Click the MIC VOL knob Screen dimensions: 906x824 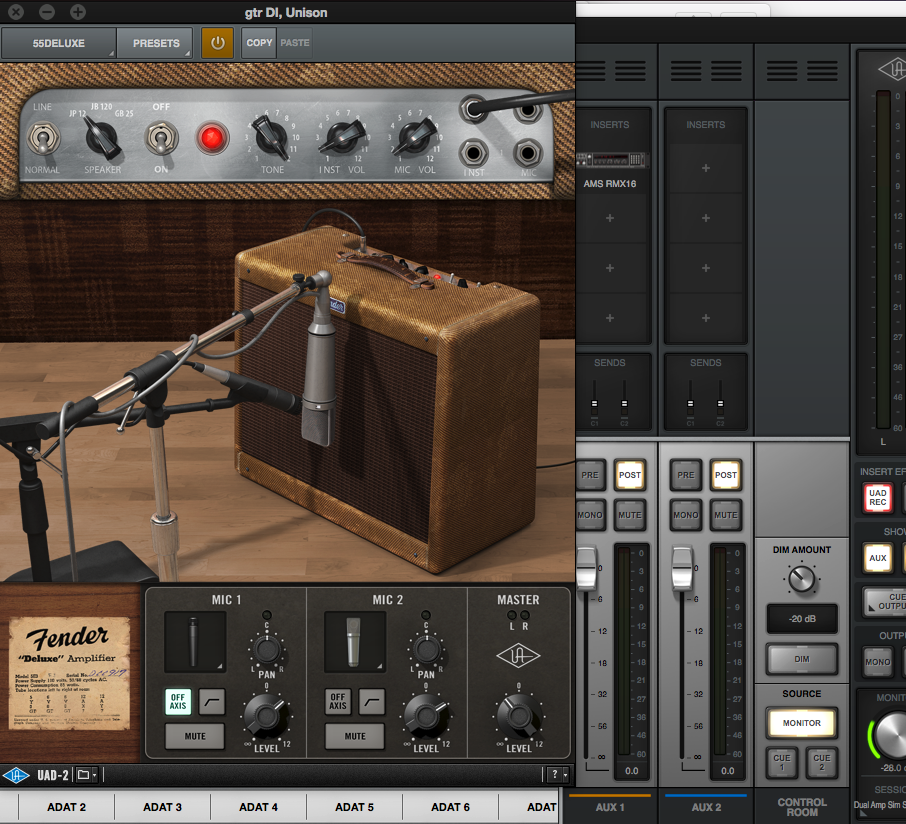tap(415, 138)
